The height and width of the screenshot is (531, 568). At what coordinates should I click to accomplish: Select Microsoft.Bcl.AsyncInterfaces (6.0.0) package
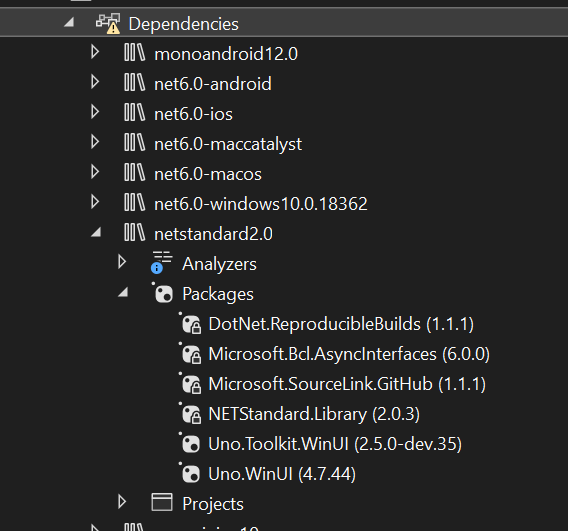pos(349,354)
